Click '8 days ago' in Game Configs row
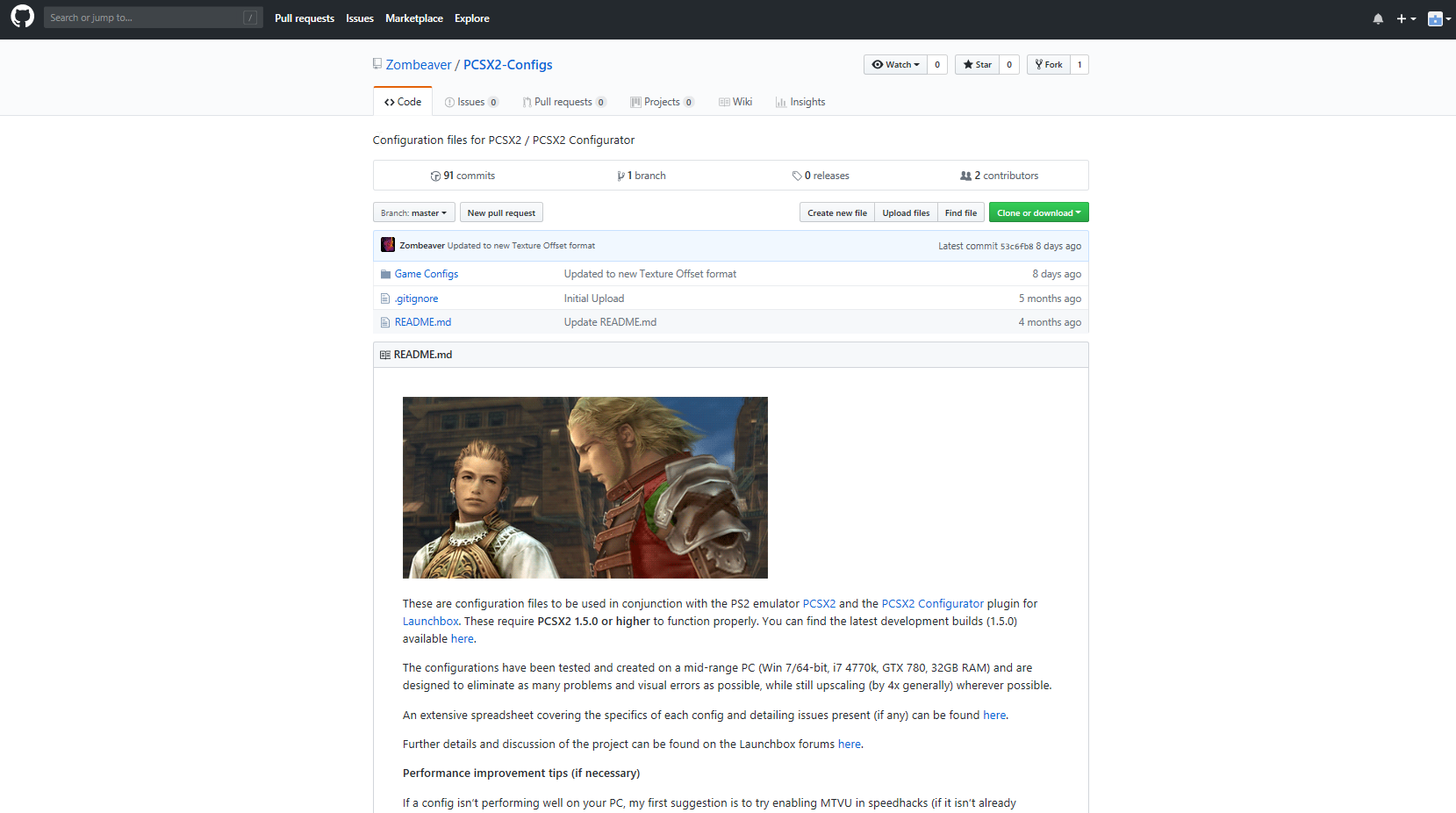Viewport: 1456px width, 813px height. [1057, 274]
